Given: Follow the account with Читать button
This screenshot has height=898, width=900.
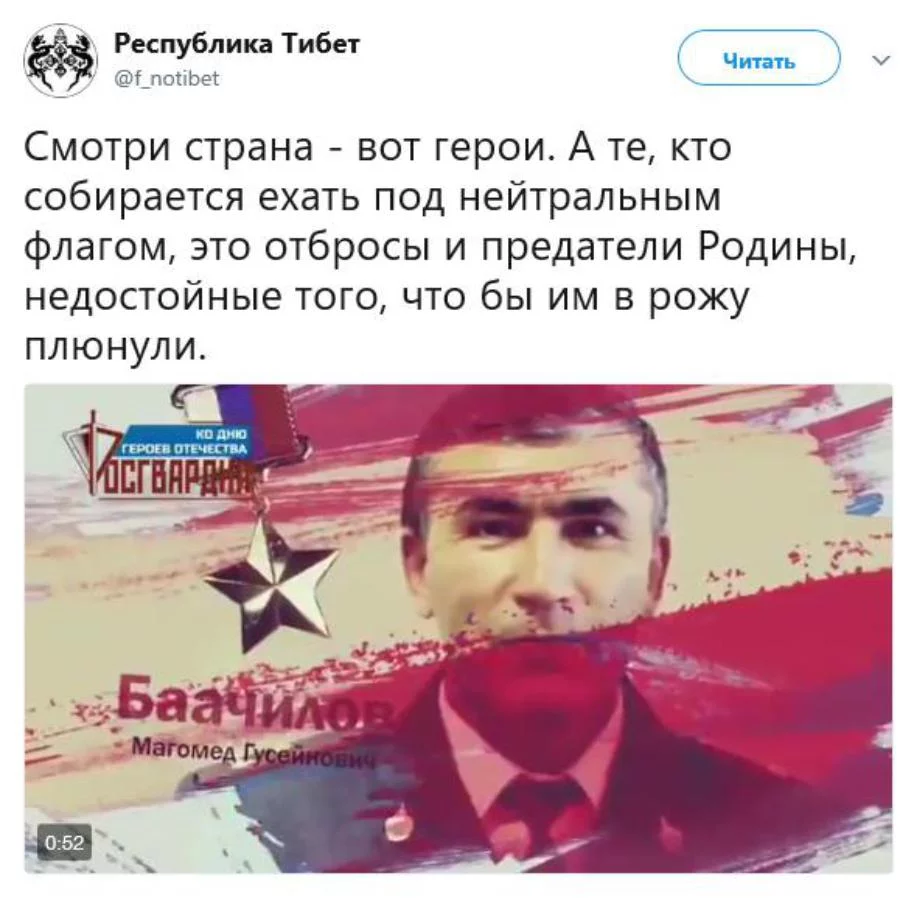Looking at the screenshot, I should (759, 60).
